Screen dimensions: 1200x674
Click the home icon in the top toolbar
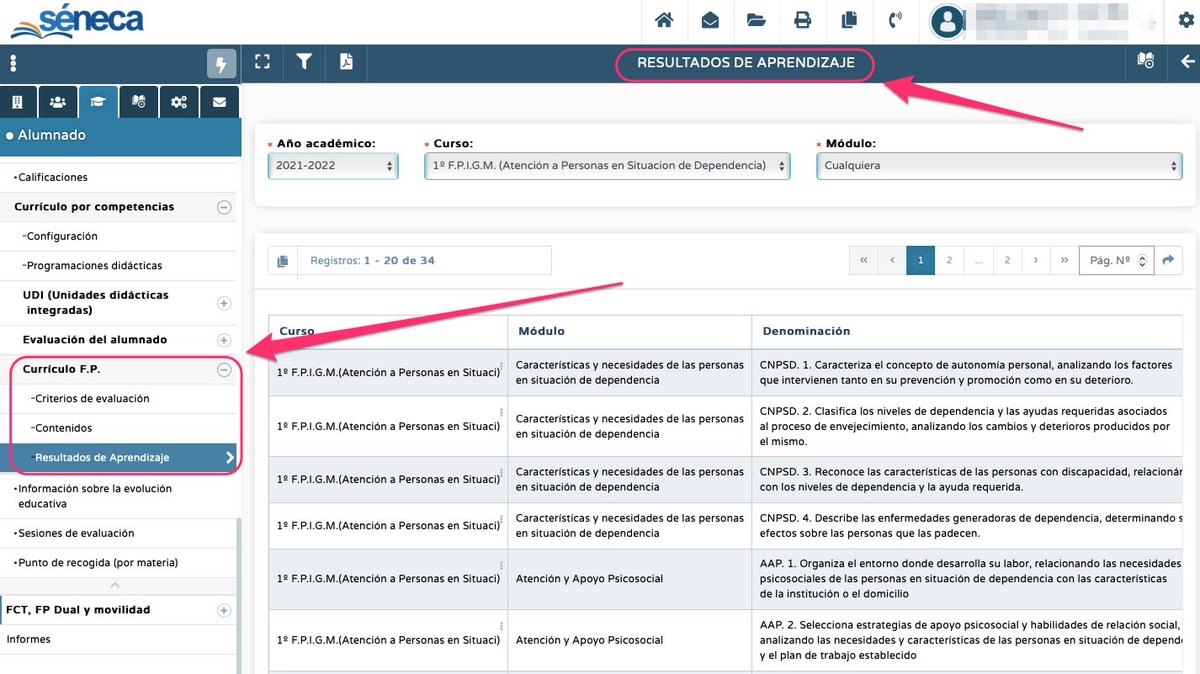pyautogui.click(x=664, y=21)
